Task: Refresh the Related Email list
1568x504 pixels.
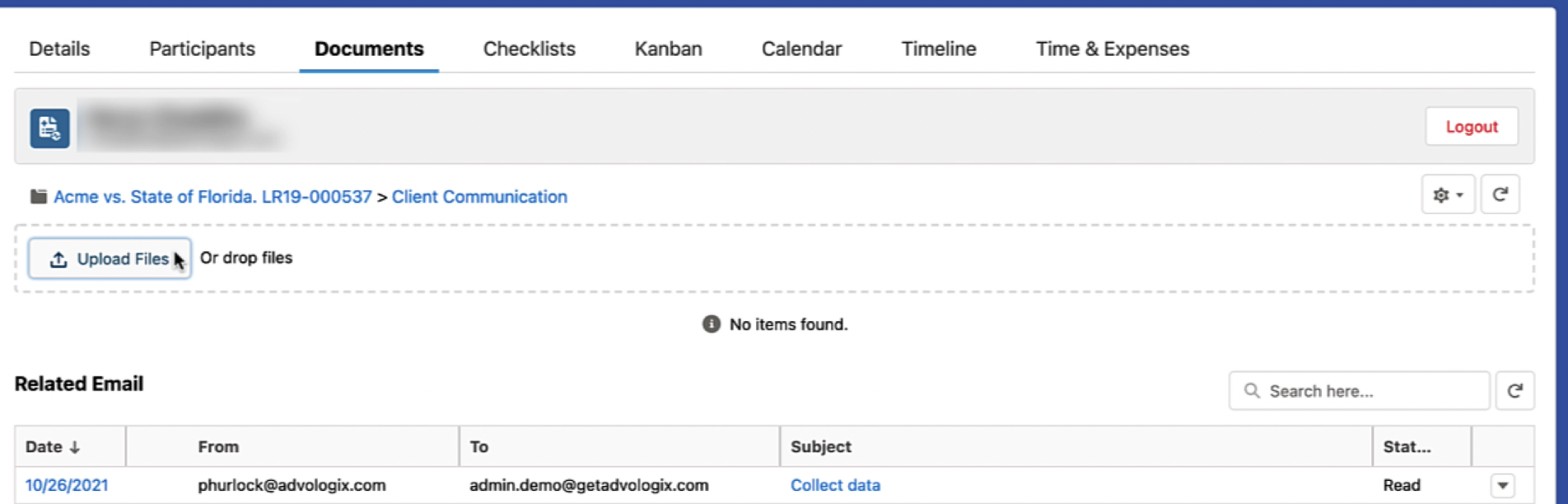Action: coord(1514,391)
